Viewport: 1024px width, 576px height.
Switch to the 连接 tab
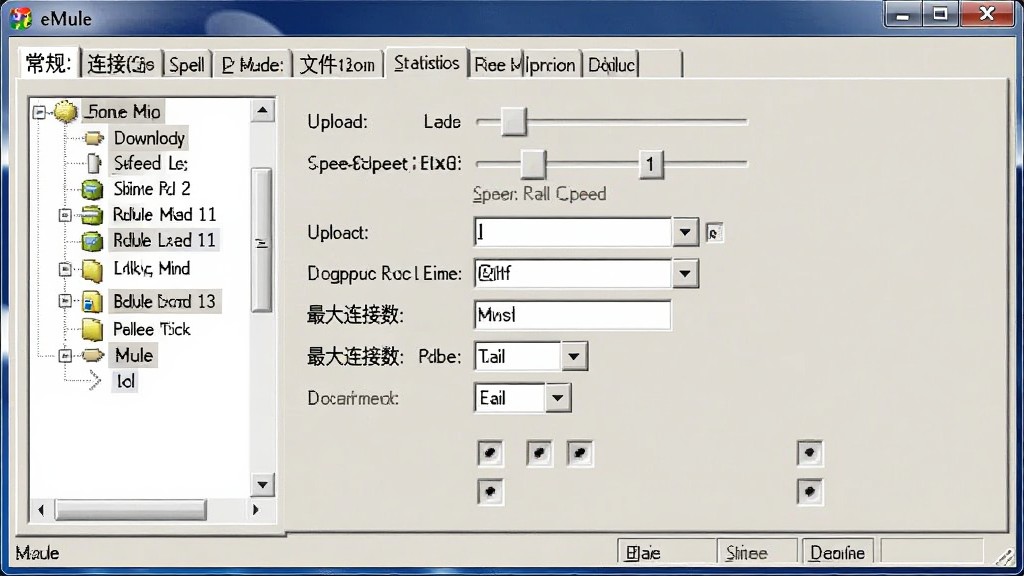click(x=121, y=65)
